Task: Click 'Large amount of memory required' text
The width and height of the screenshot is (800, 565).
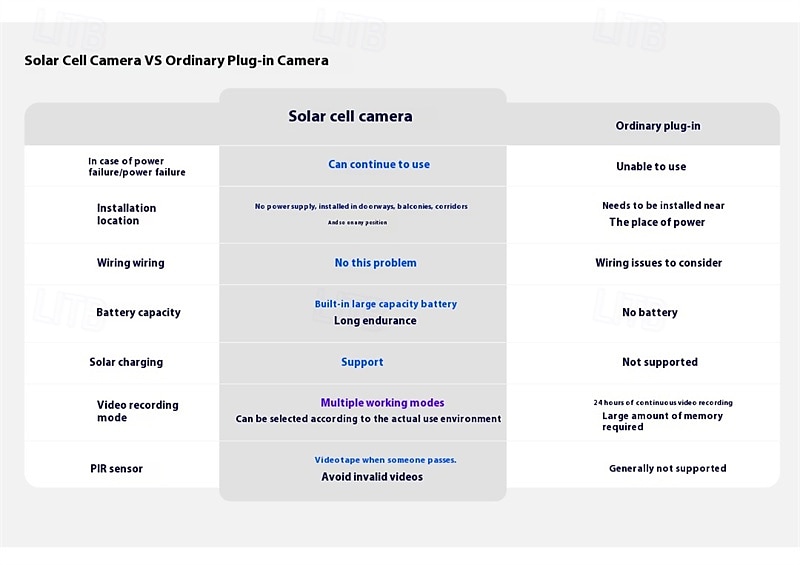Action: pyautogui.click(x=662, y=422)
